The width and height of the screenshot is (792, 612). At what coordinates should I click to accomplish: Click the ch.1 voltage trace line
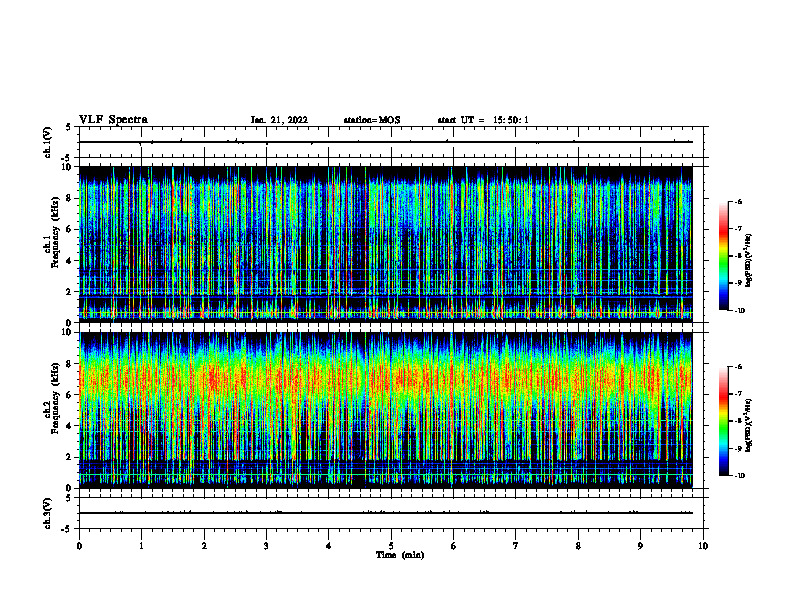(386, 142)
